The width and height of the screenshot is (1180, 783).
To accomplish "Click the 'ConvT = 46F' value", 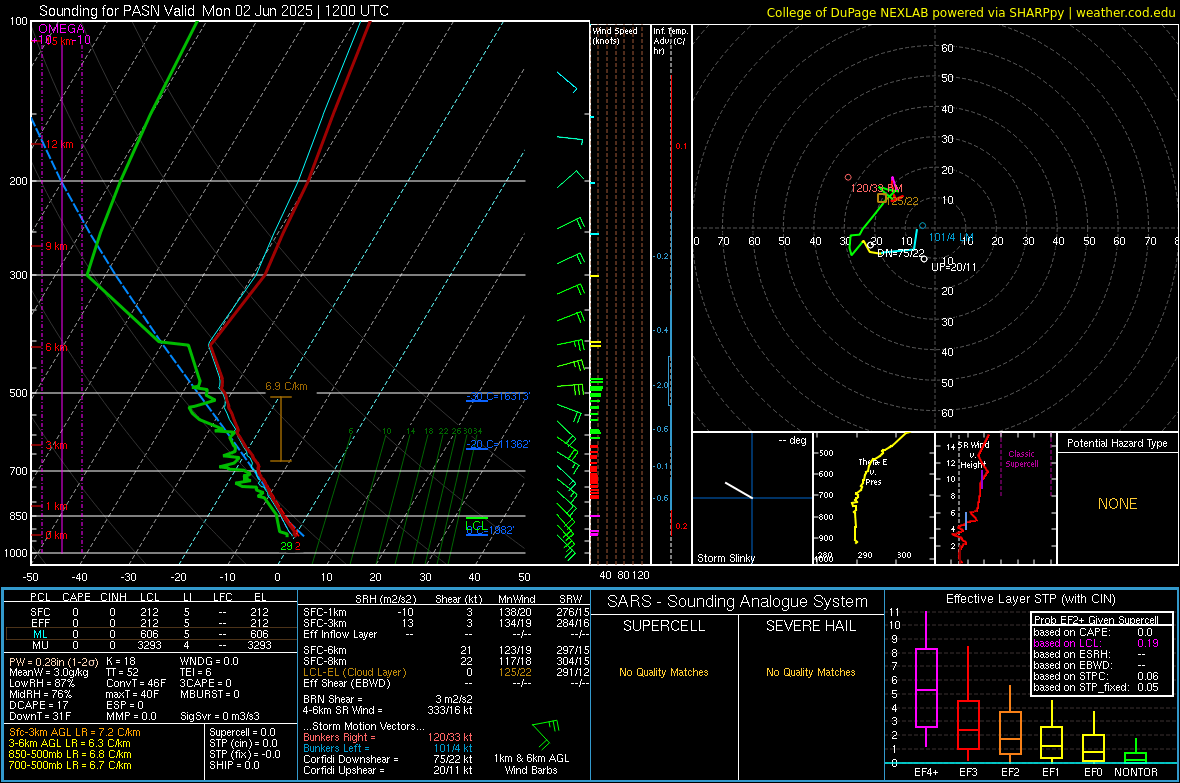I will pyautogui.click(x=135, y=683).
